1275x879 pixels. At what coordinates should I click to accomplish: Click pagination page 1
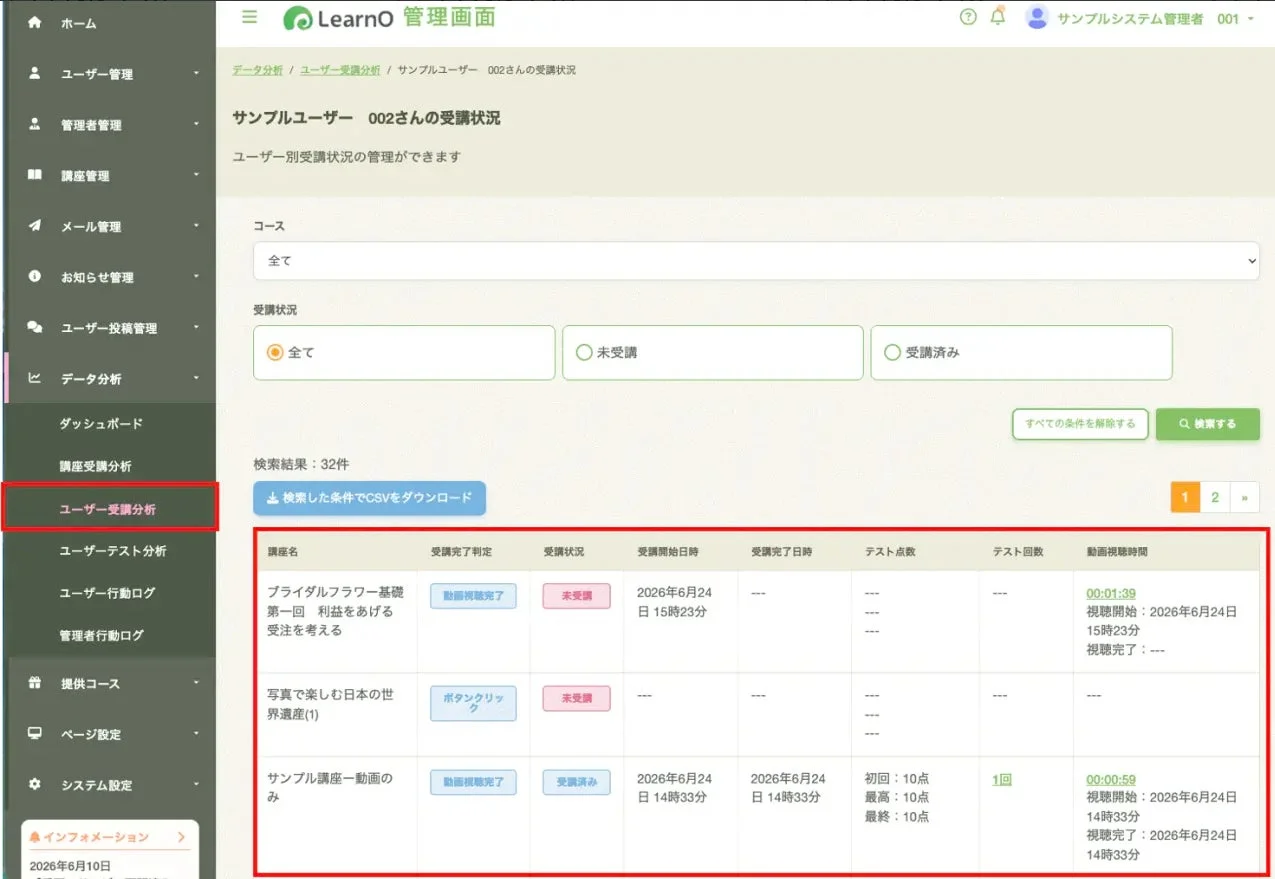tap(1185, 497)
